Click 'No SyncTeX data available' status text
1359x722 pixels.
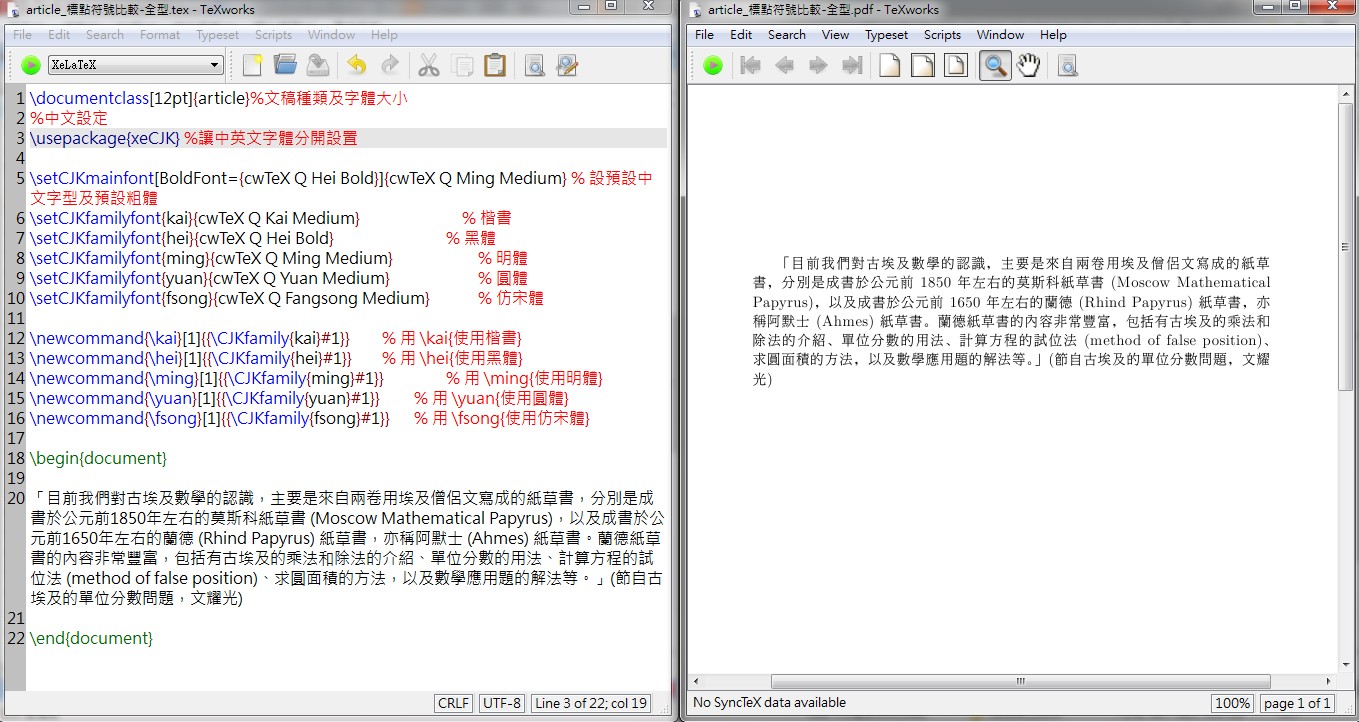(769, 703)
